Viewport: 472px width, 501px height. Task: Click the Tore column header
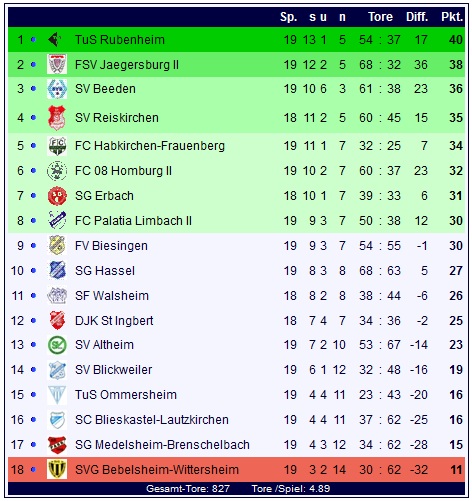coord(380,17)
